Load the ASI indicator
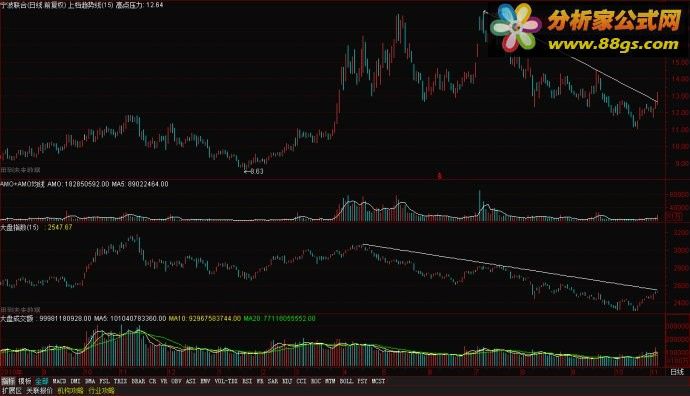Screen dimensions: 690x396 point(191,381)
